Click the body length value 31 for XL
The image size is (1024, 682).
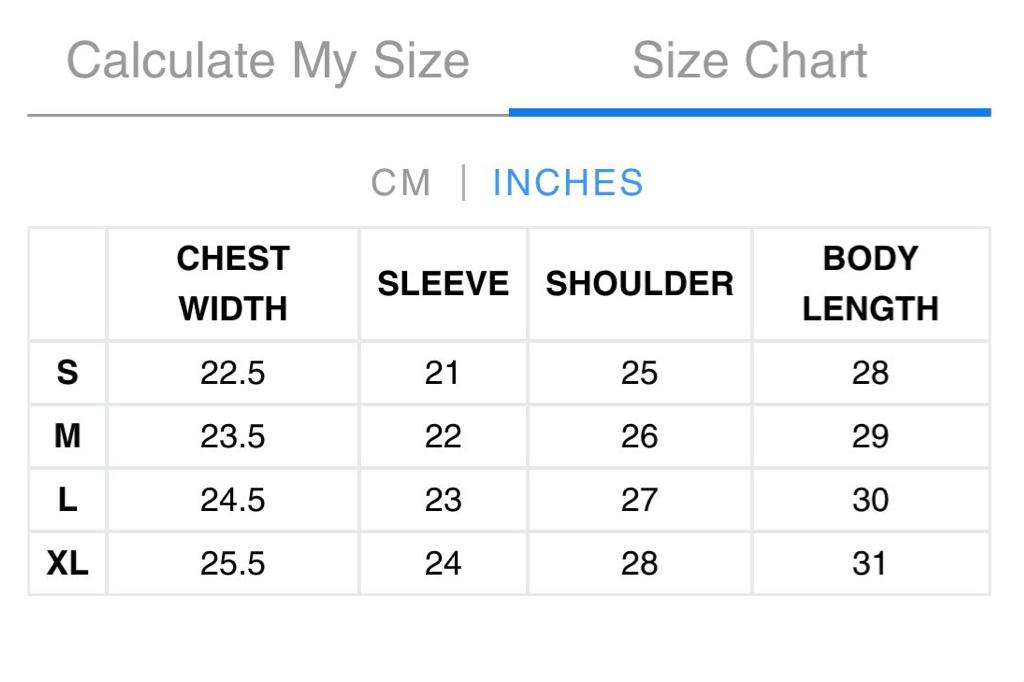[870, 563]
